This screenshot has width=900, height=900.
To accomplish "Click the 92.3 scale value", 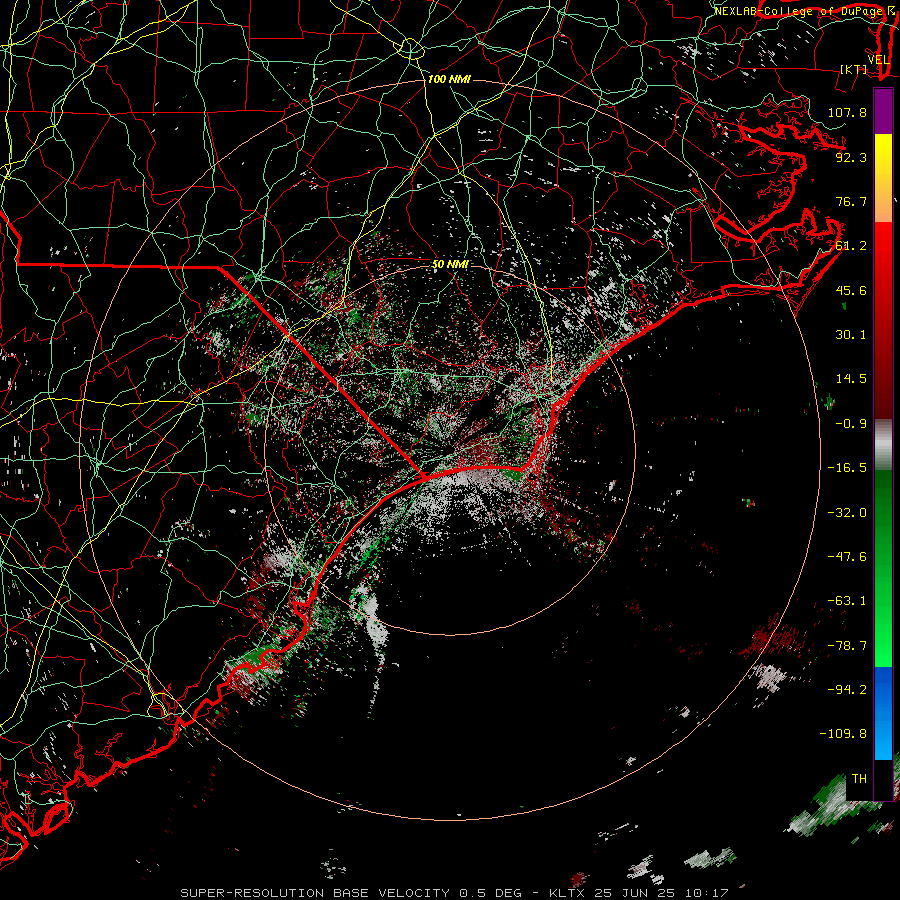I will point(851,157).
